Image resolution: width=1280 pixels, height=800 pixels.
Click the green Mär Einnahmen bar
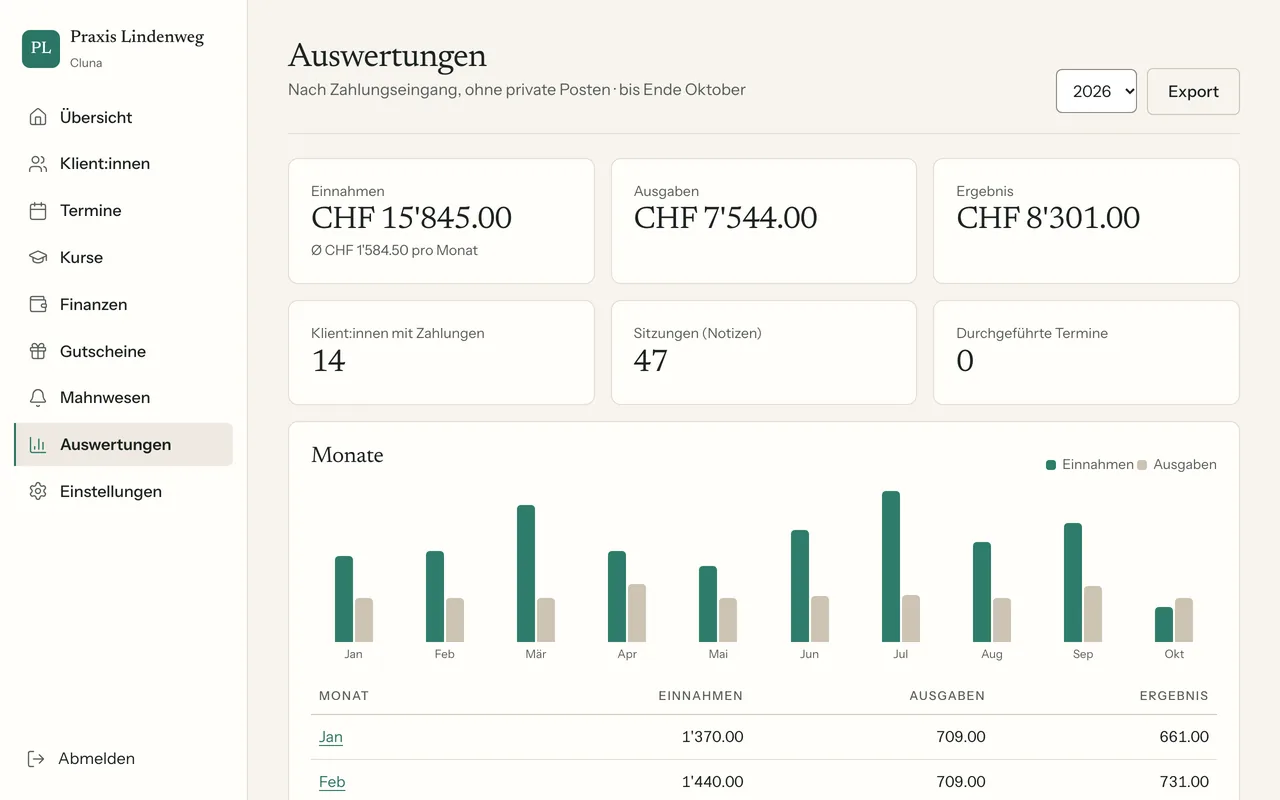pos(526,573)
